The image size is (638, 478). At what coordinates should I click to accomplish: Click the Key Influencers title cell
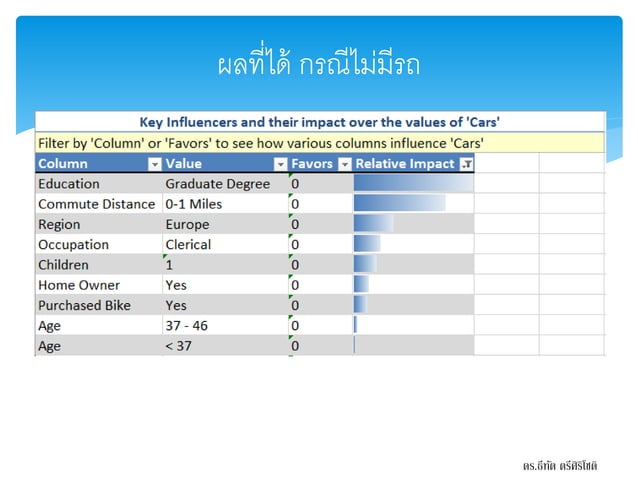320,122
